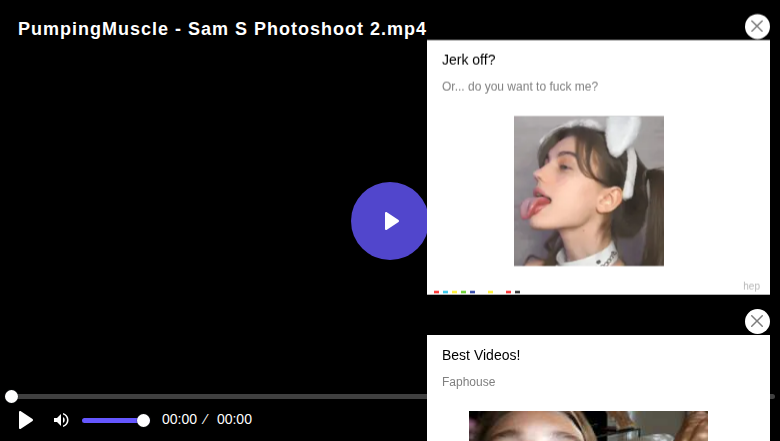Click the 'hep' label in top ad corner

(x=751, y=286)
